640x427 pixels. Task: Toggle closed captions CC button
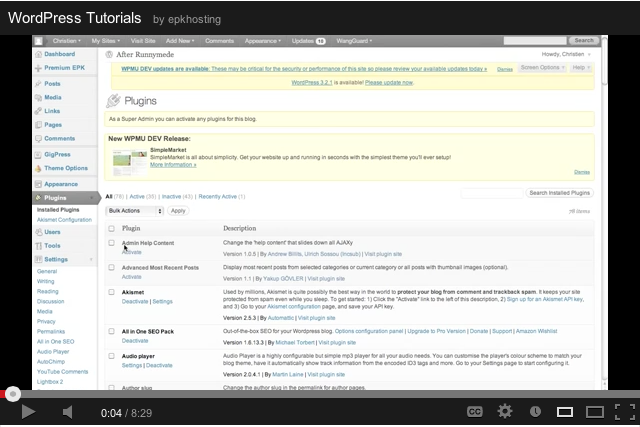(x=474, y=412)
